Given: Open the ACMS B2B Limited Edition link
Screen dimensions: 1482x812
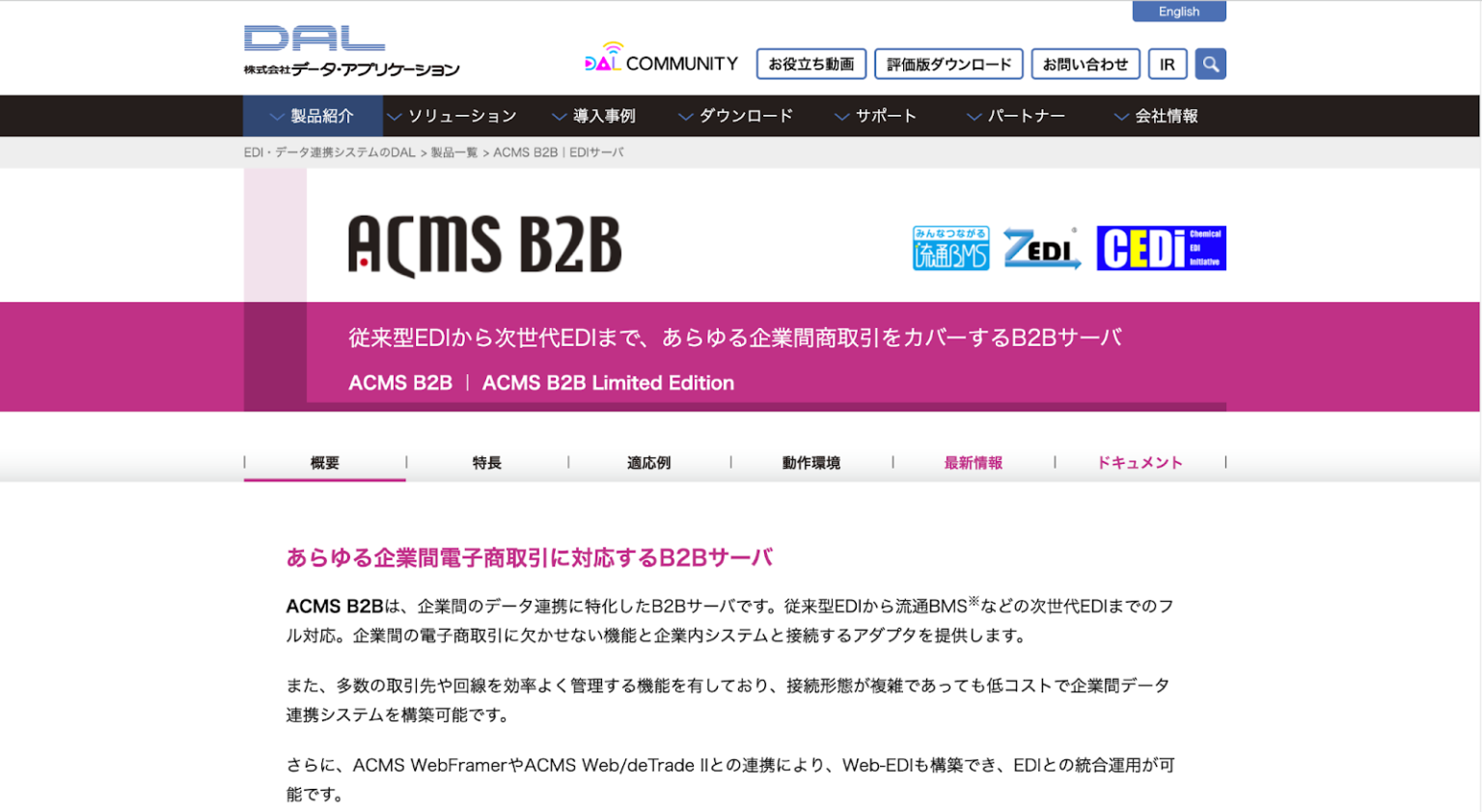Looking at the screenshot, I should [x=608, y=383].
